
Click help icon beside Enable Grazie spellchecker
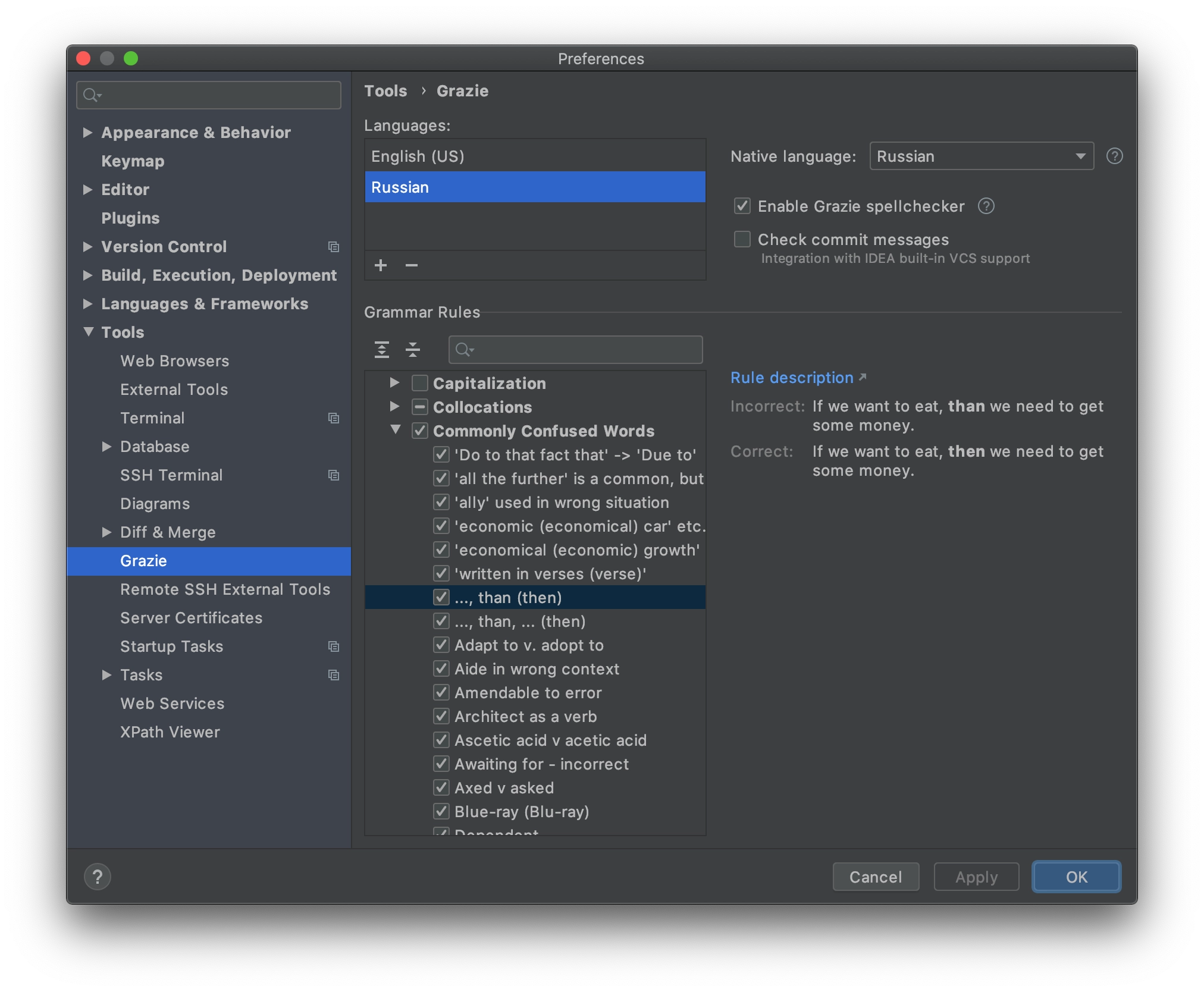pos(986,206)
